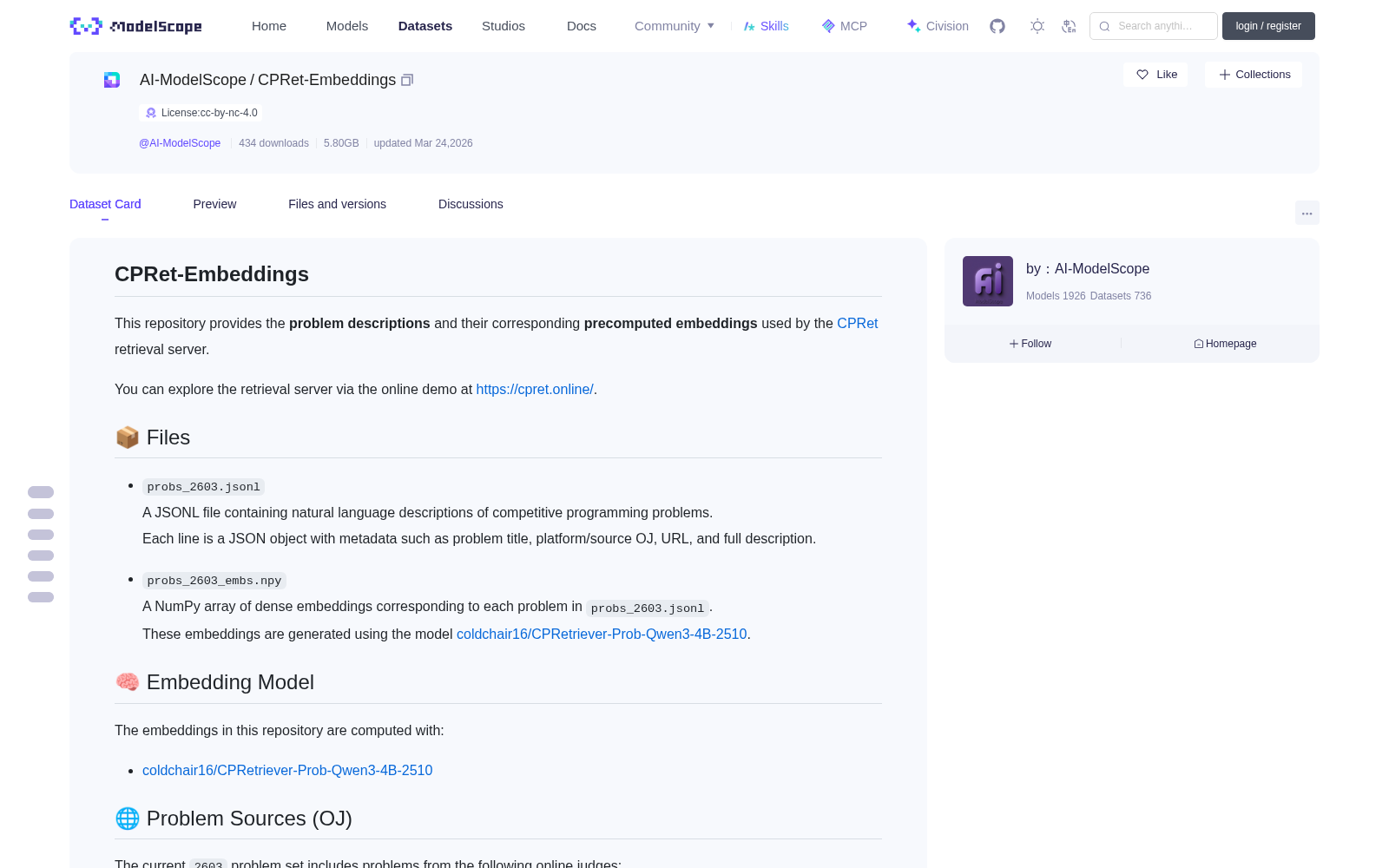Screen dimensions: 1389x868
Task: Open the MCP link in the navbar
Action: pyautogui.click(x=845, y=26)
